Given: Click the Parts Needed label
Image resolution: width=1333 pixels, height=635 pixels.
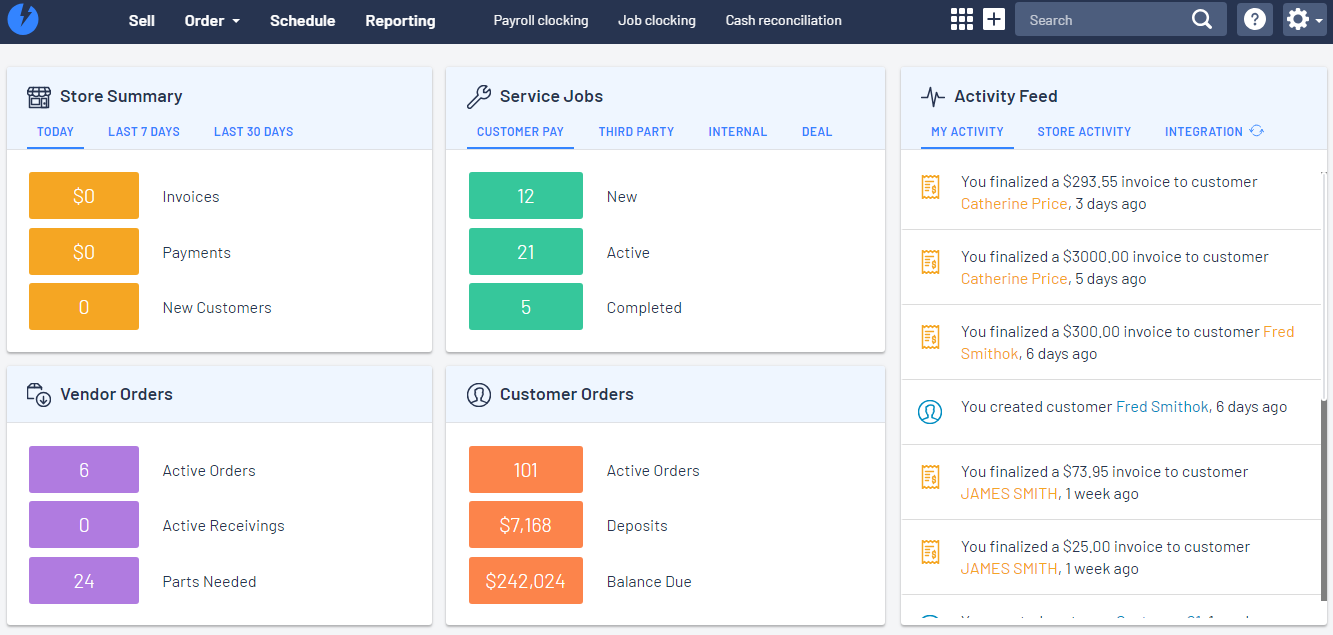Looking at the screenshot, I should point(209,582).
